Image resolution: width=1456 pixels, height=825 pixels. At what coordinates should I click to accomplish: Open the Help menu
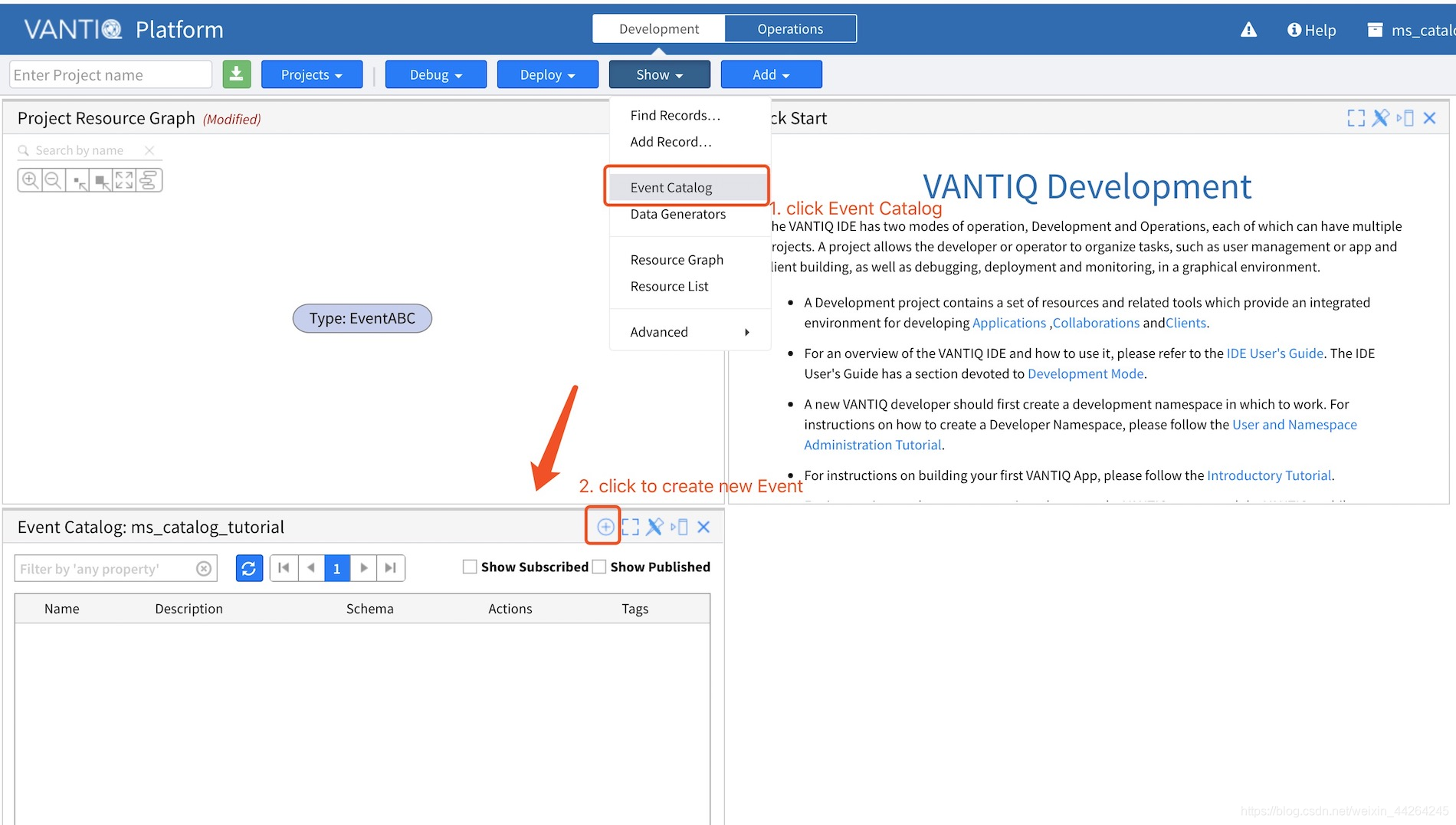click(x=1311, y=30)
